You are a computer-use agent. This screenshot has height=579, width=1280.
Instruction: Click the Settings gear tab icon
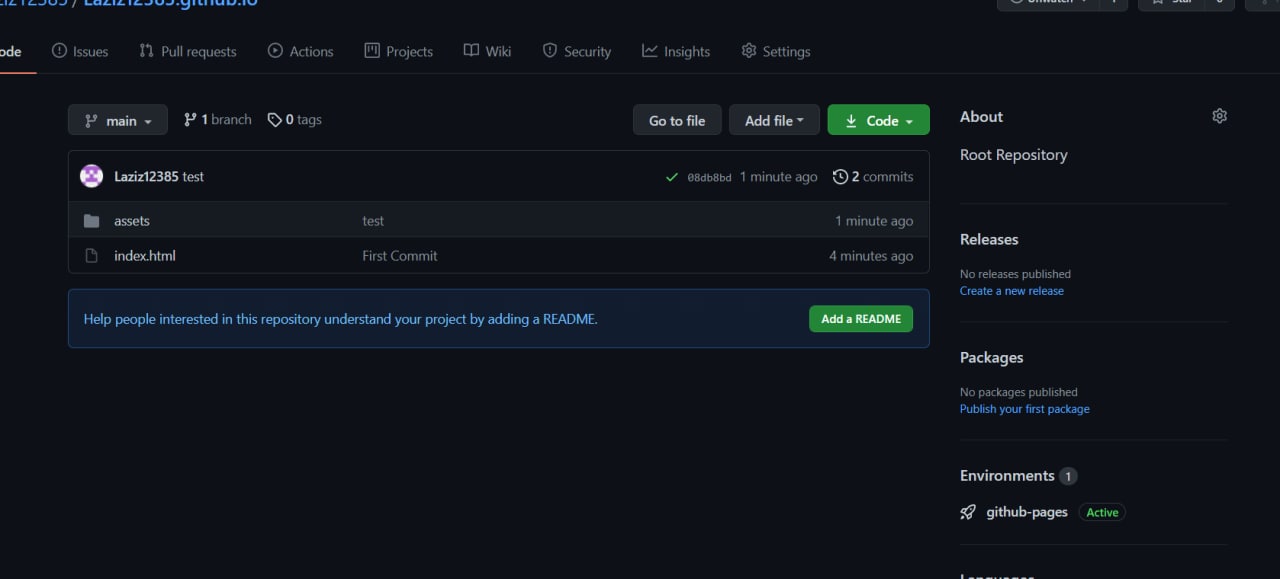[749, 50]
